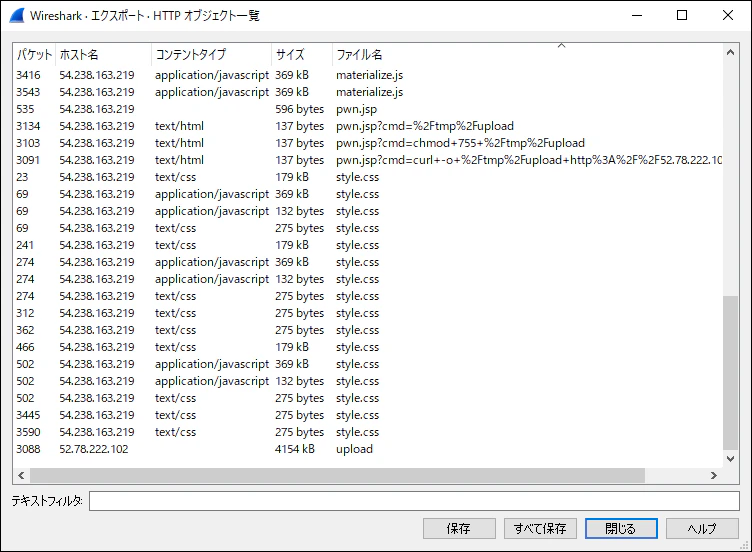The image size is (752, 552).
Task: Sort by パケット column header
Action: click(x=34, y=55)
